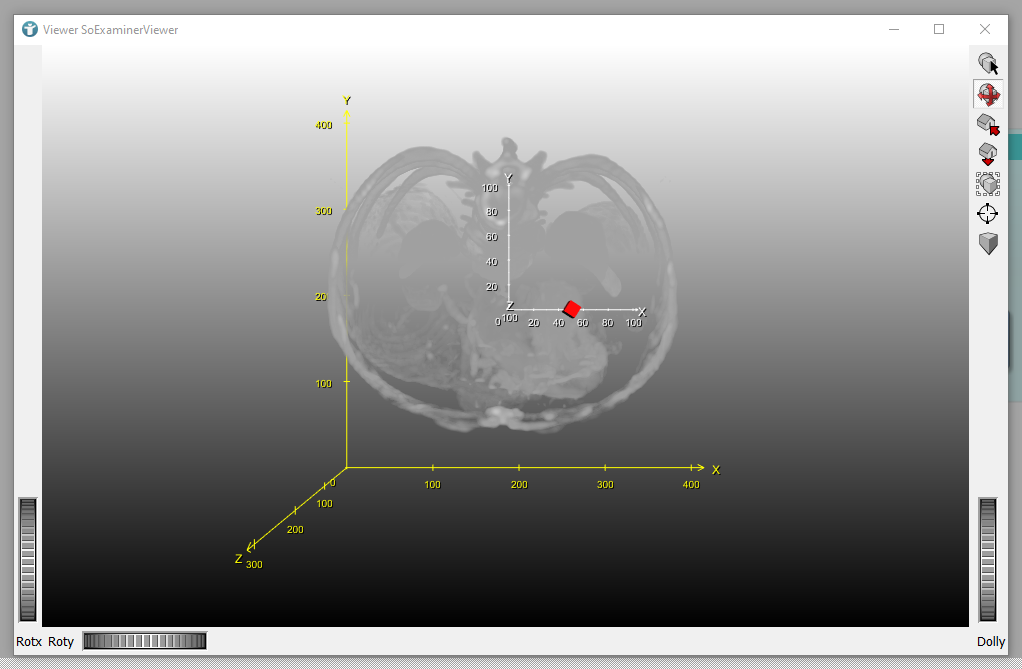Click the go to Home view icon
Image resolution: width=1022 pixels, height=669 pixels.
pyautogui.click(x=988, y=125)
